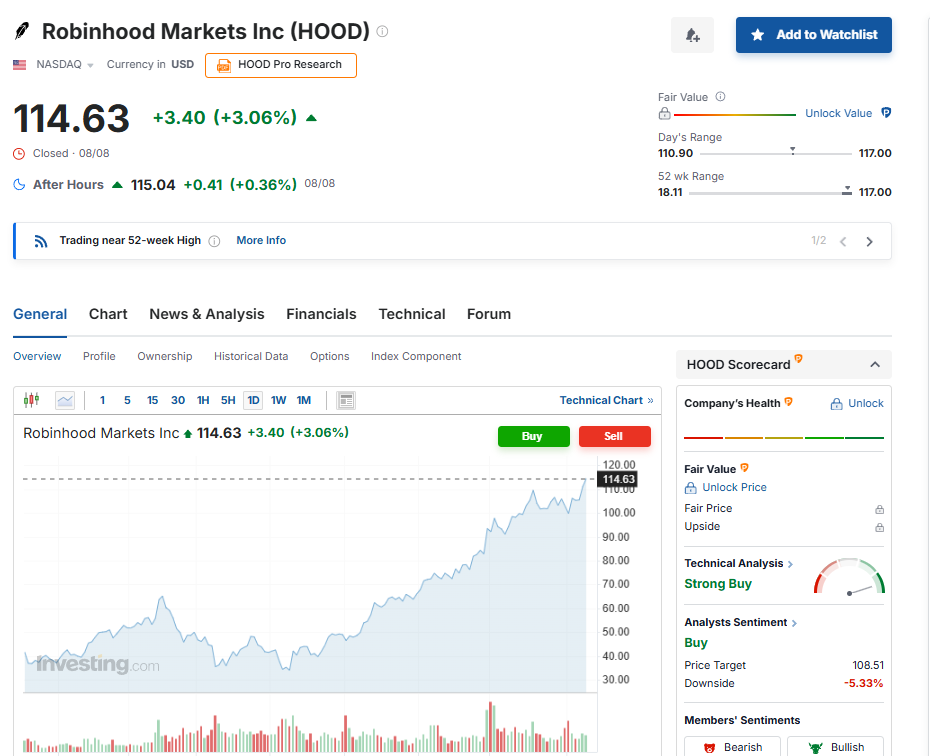
Task: Click the Robinhood feather logo
Action: click(x=22, y=30)
